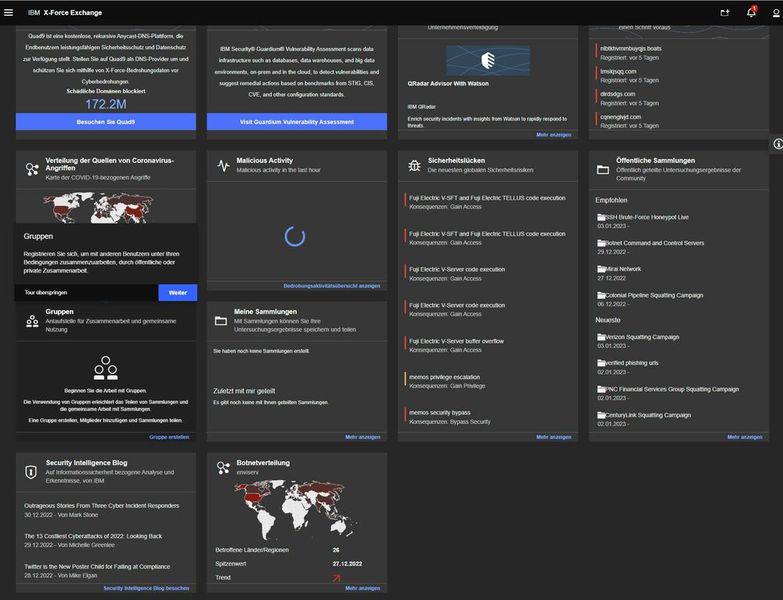The height and width of the screenshot is (600, 783).
Task: Open Twitter is the New Poster Child article
Action: click(97, 567)
